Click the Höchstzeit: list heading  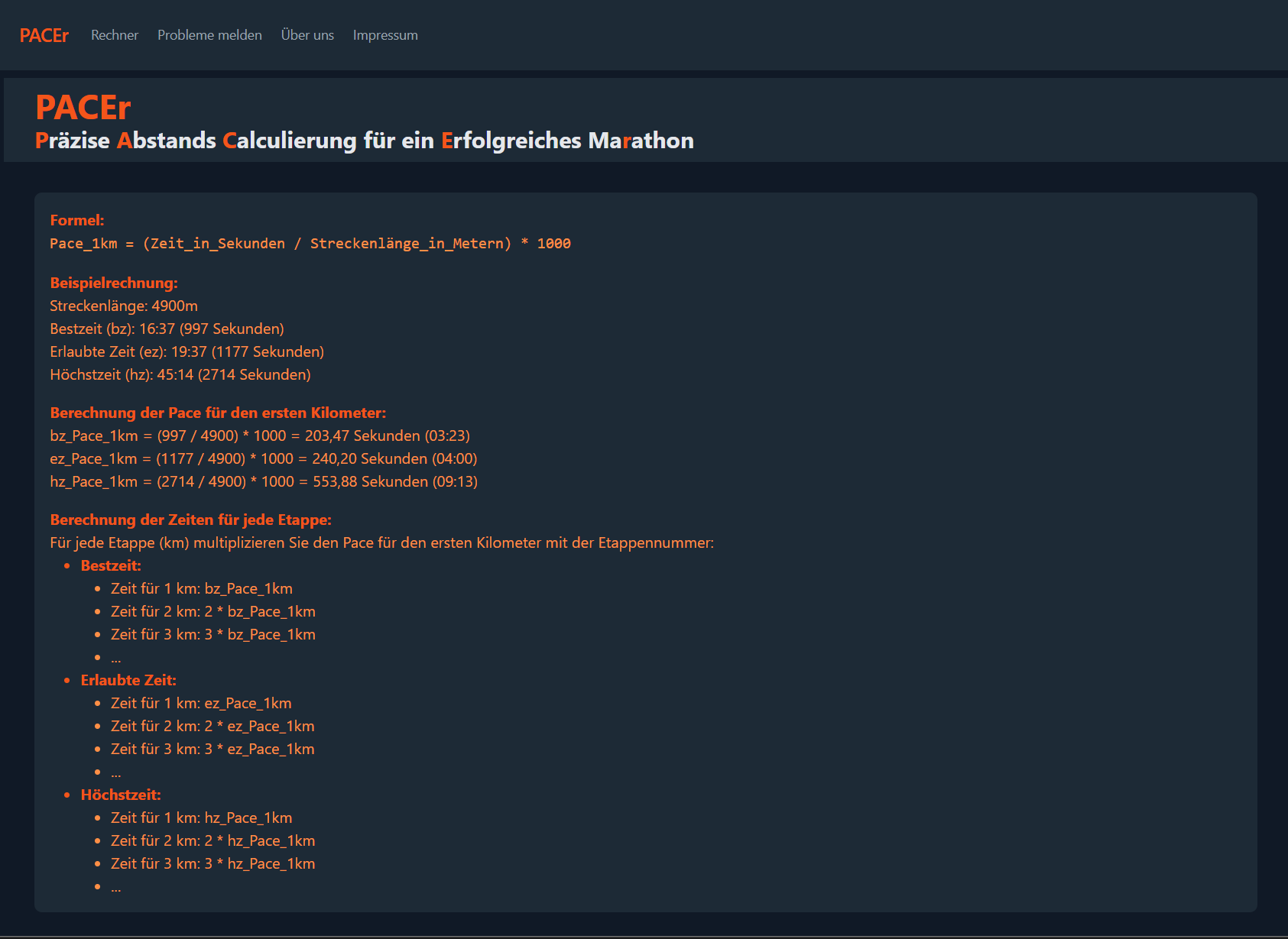pos(121,795)
